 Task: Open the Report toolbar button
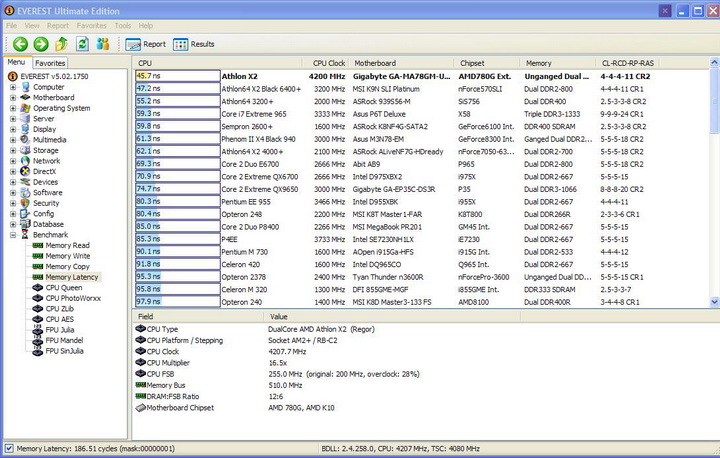[x=146, y=44]
